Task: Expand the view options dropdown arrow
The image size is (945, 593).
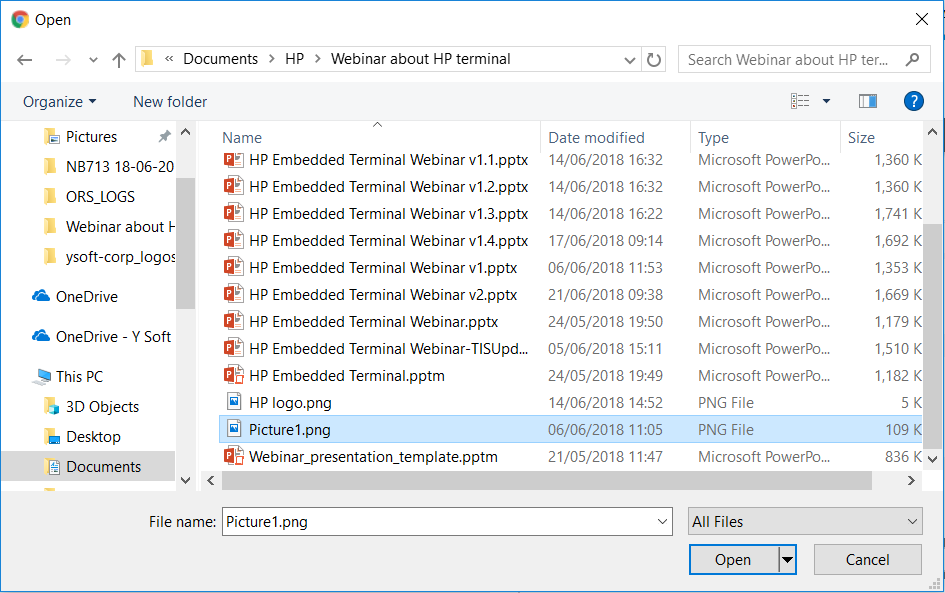Action: tap(826, 101)
